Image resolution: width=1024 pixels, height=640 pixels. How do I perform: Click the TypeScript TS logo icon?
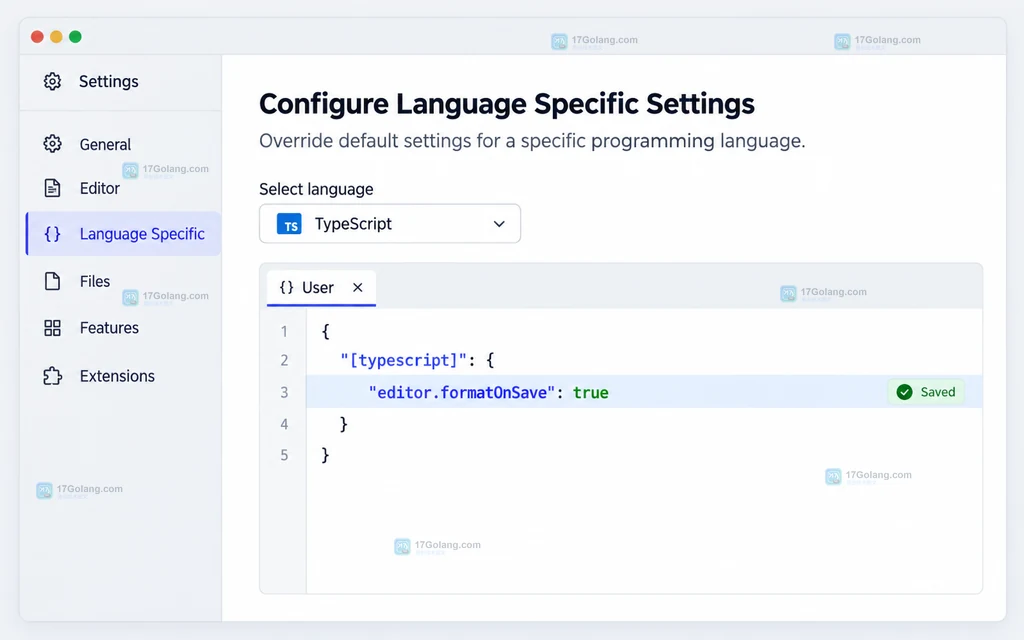[x=289, y=224]
